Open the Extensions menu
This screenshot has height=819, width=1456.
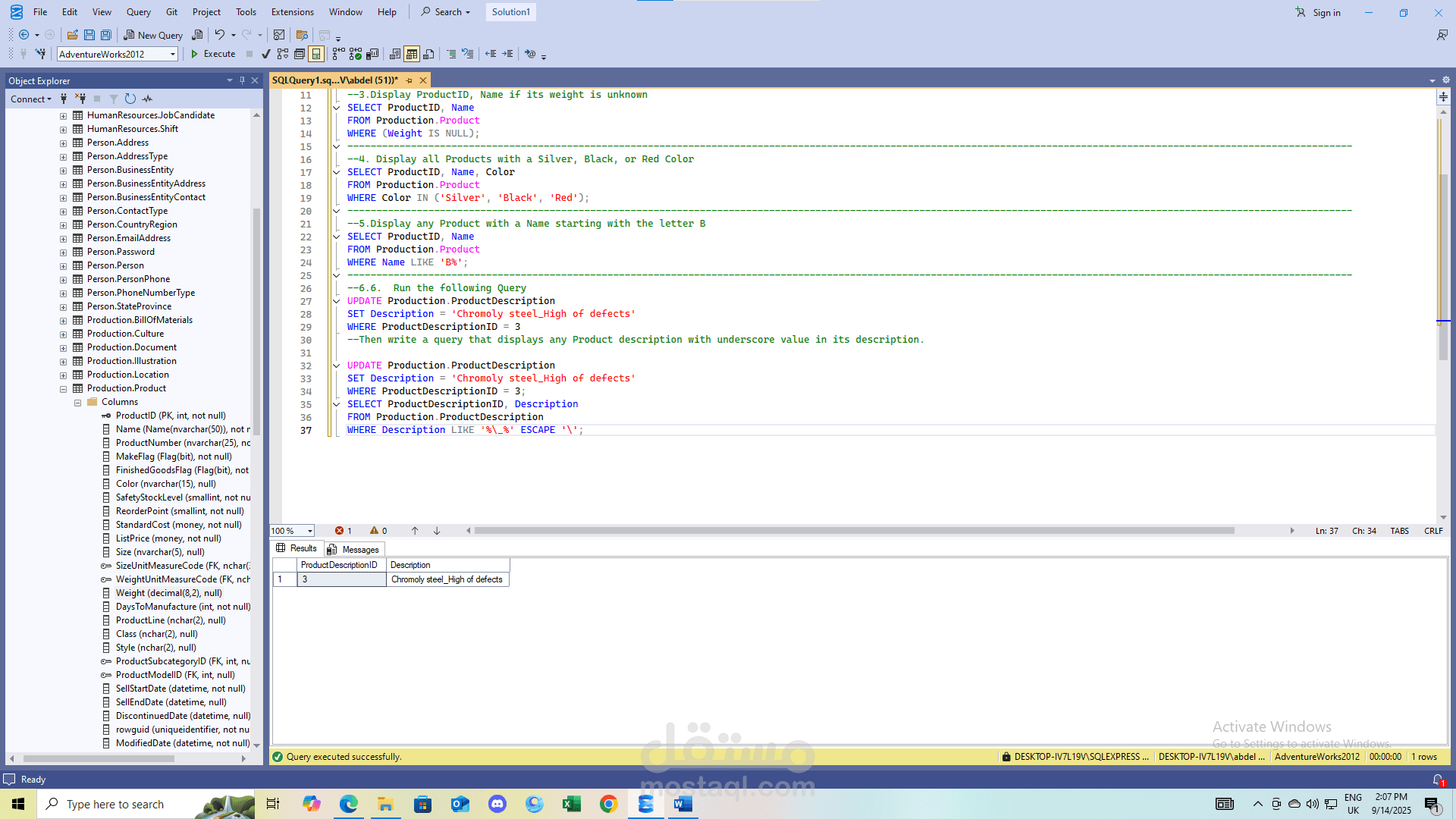[292, 12]
